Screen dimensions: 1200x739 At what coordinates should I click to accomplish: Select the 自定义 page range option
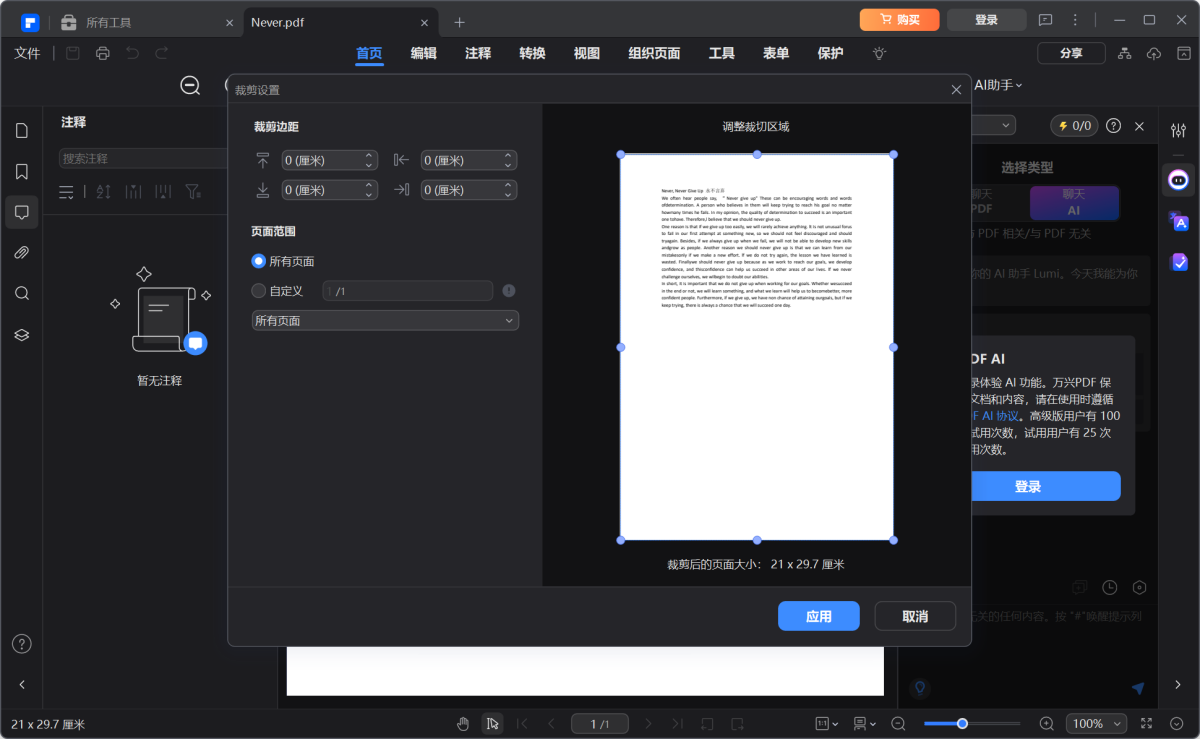coord(257,291)
